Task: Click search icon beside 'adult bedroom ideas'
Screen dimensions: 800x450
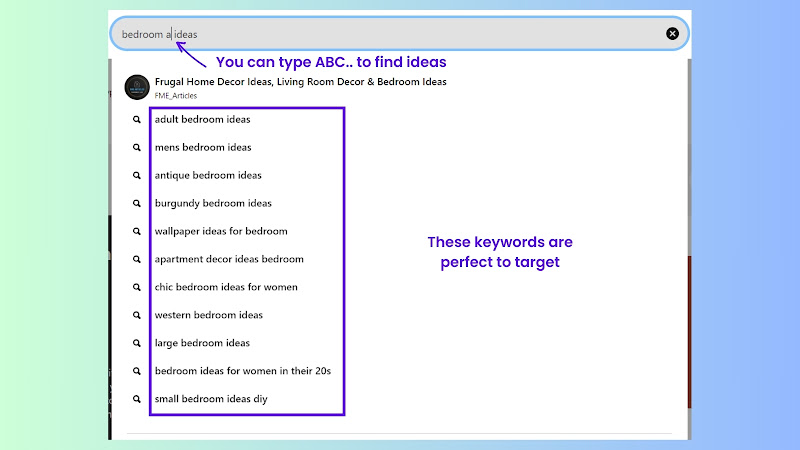Action: tap(137, 119)
